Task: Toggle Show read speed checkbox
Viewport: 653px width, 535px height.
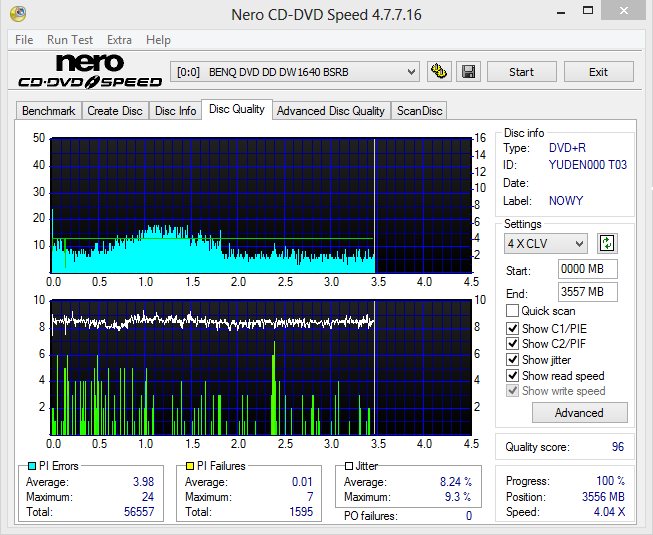Action: pyautogui.click(x=512, y=376)
